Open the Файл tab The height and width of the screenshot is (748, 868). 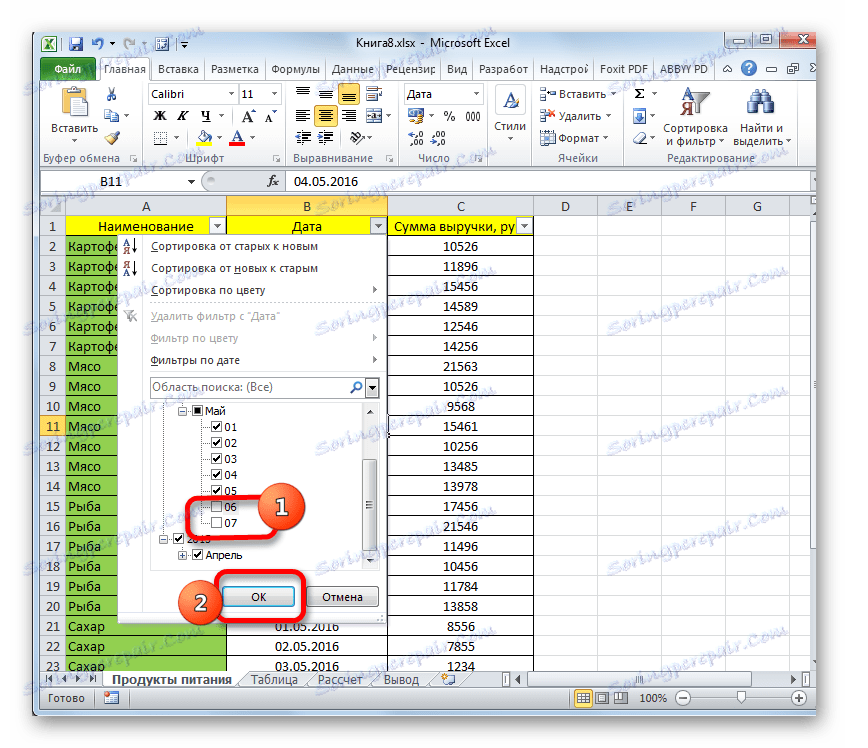tap(68, 69)
